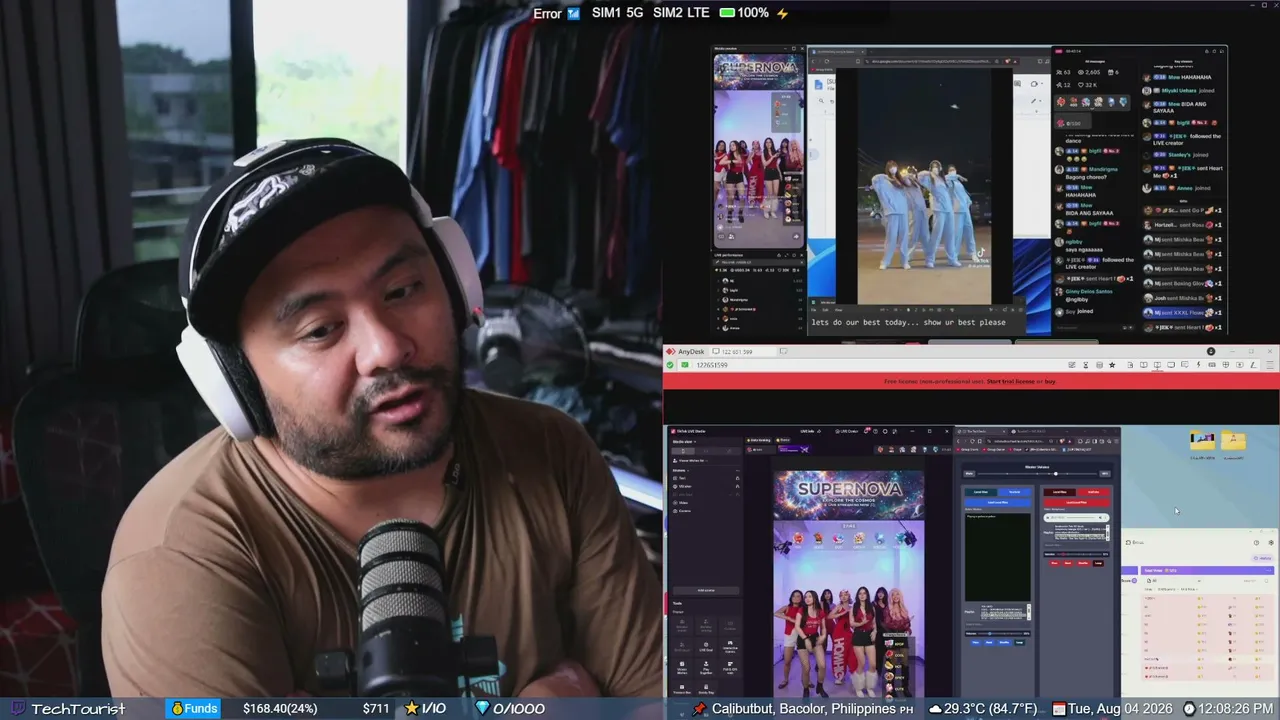Open the AnyDesk hamburger menu
This screenshot has width=1280, height=720.
[1272, 365]
